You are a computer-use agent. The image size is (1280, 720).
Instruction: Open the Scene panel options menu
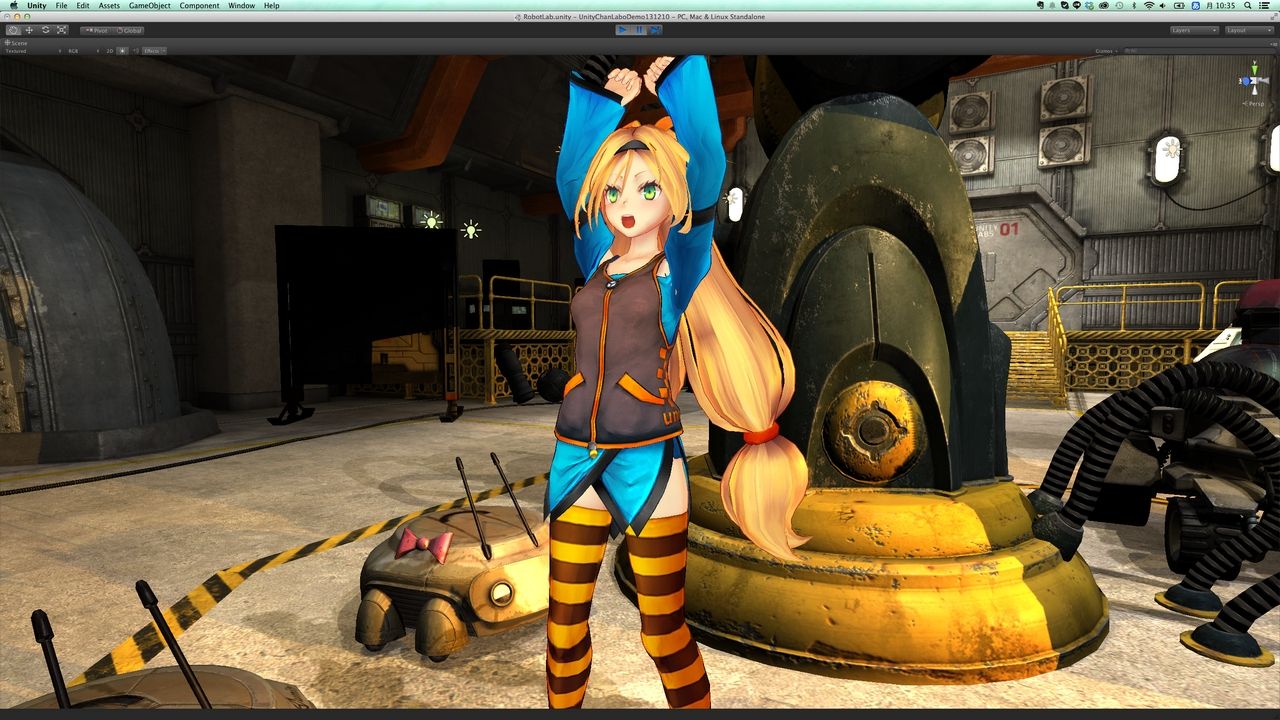tap(1273, 43)
